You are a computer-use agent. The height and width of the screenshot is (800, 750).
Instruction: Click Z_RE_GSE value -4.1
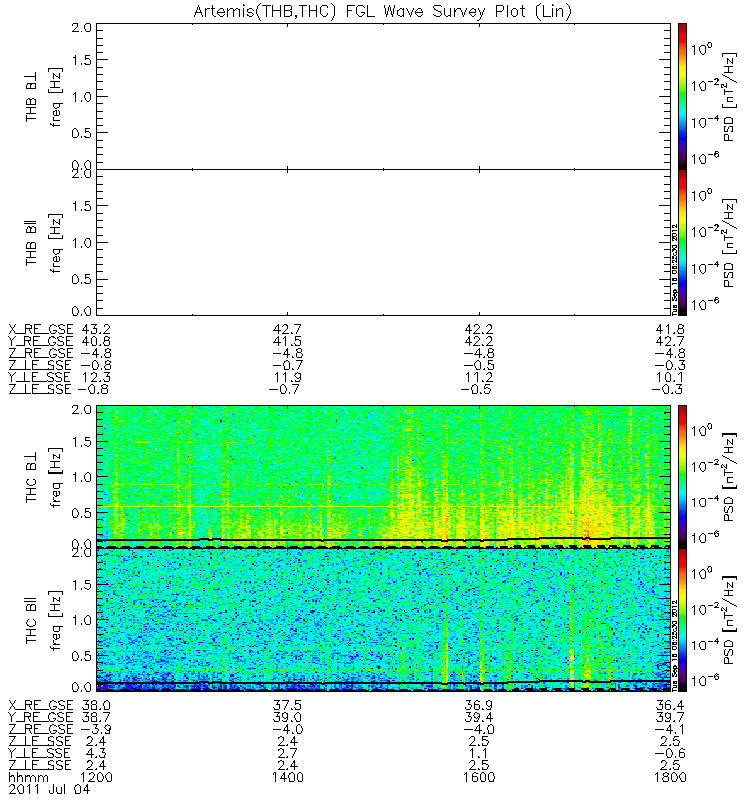coord(668,730)
